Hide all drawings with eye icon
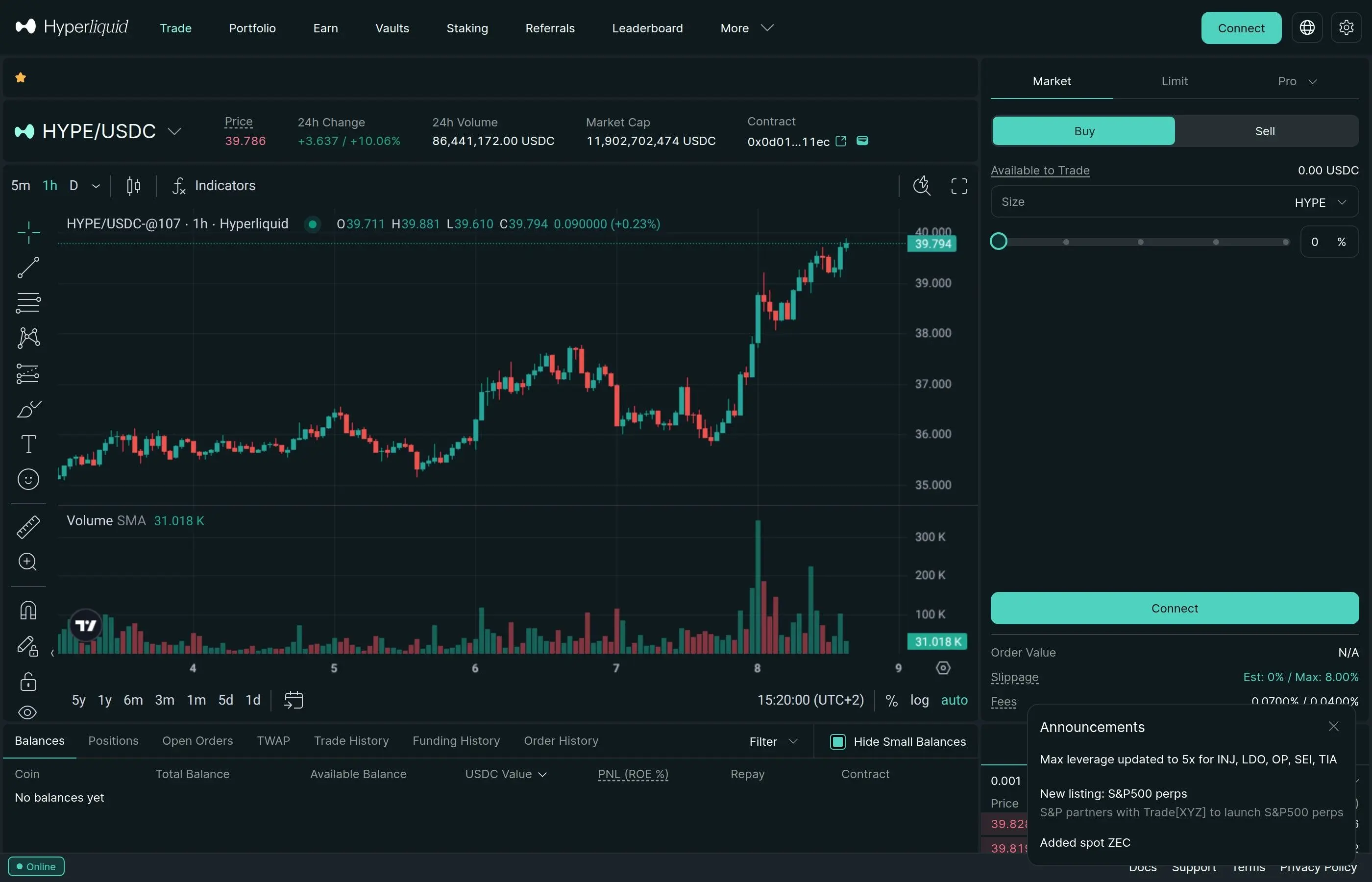This screenshot has height=882, width=1372. click(28, 712)
